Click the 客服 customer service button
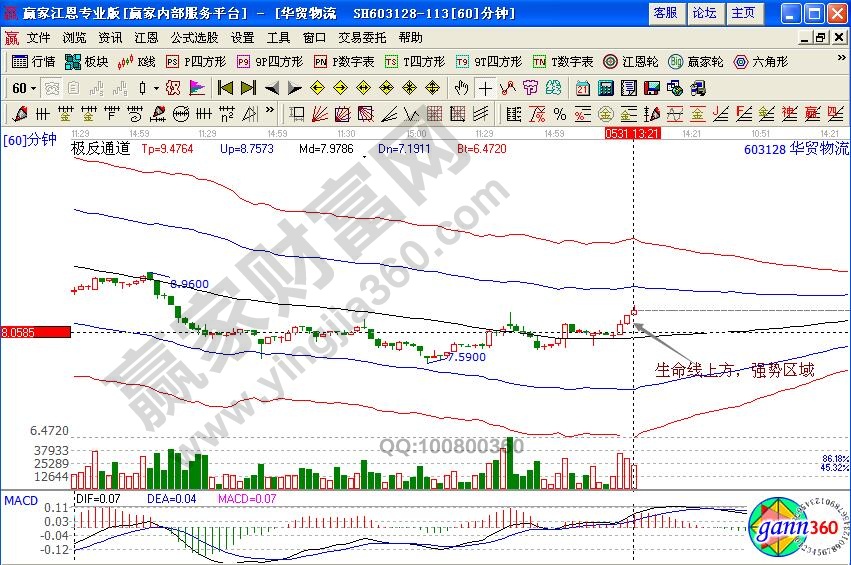 pyautogui.click(x=665, y=13)
